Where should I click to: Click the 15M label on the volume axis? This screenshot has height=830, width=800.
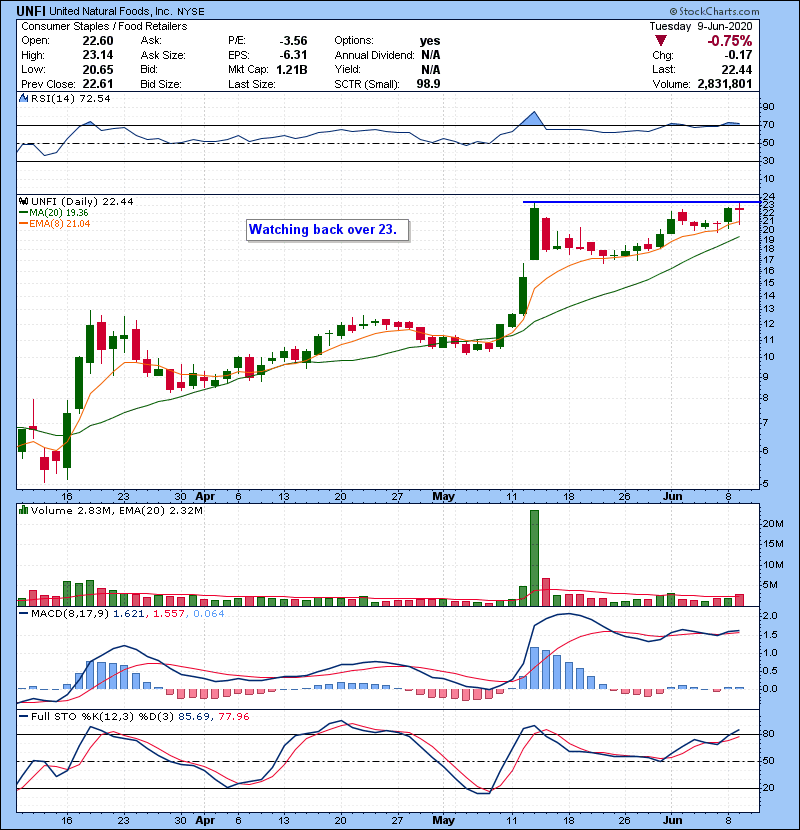[772, 544]
